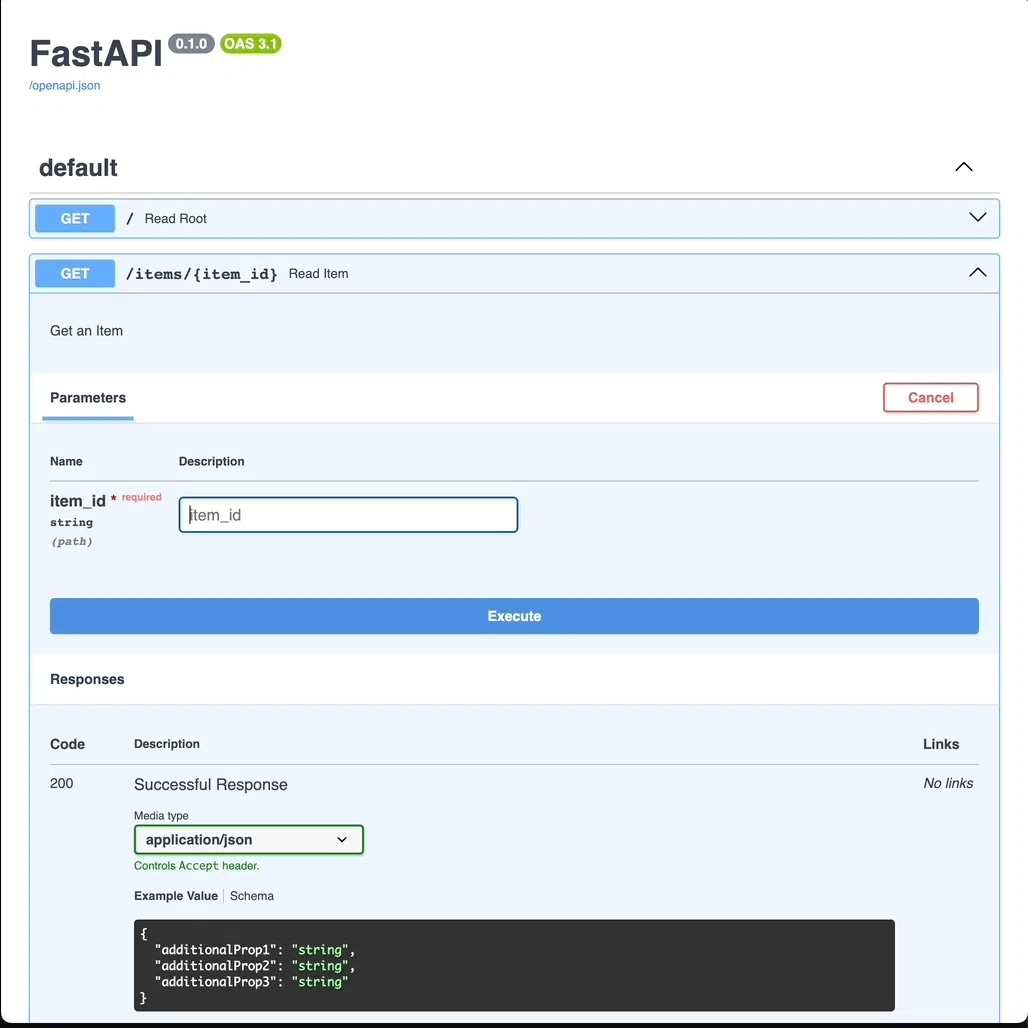Click the 'Media type' label
This screenshot has width=1028, height=1028.
tap(161, 816)
